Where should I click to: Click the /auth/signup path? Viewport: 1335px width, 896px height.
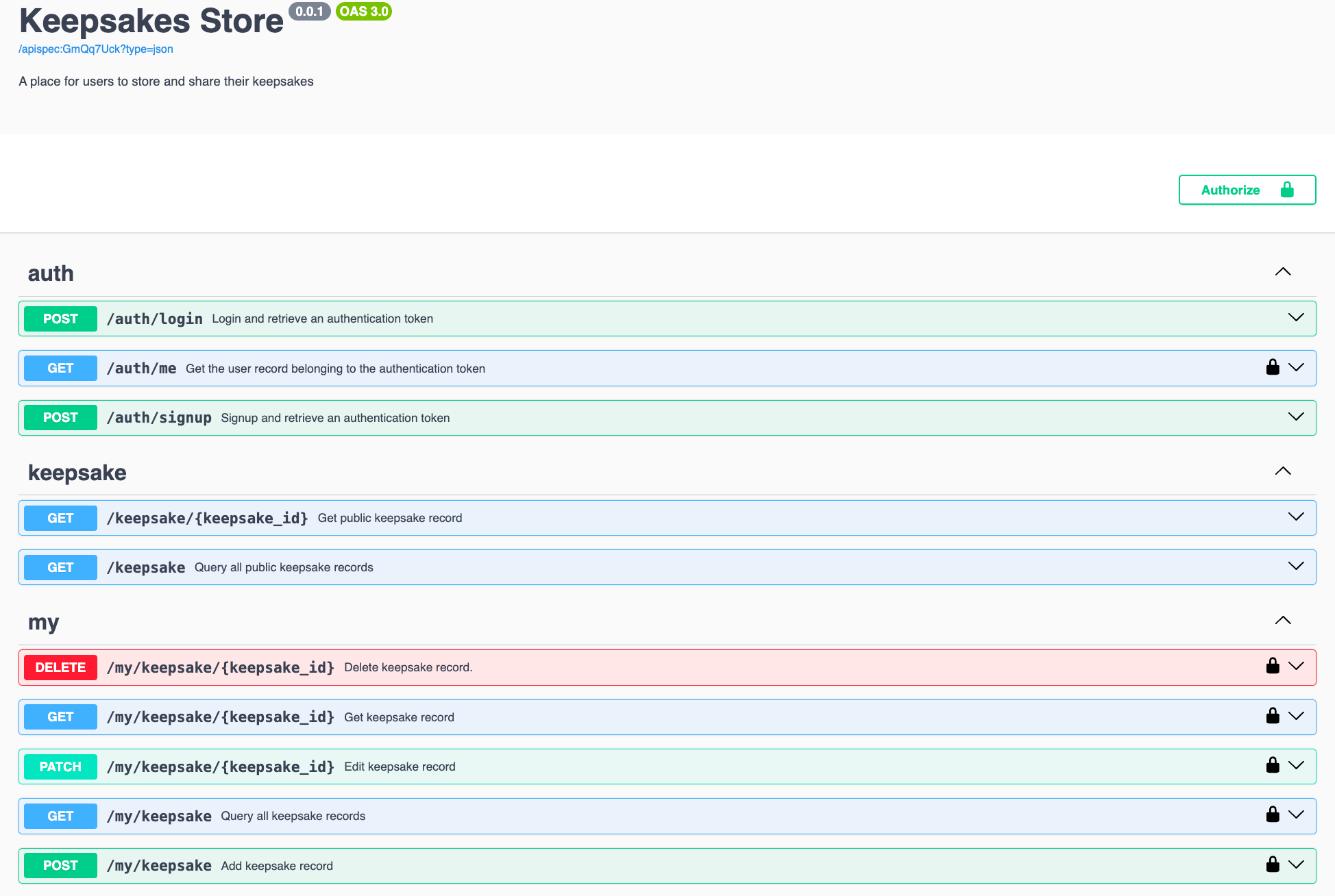[159, 418]
